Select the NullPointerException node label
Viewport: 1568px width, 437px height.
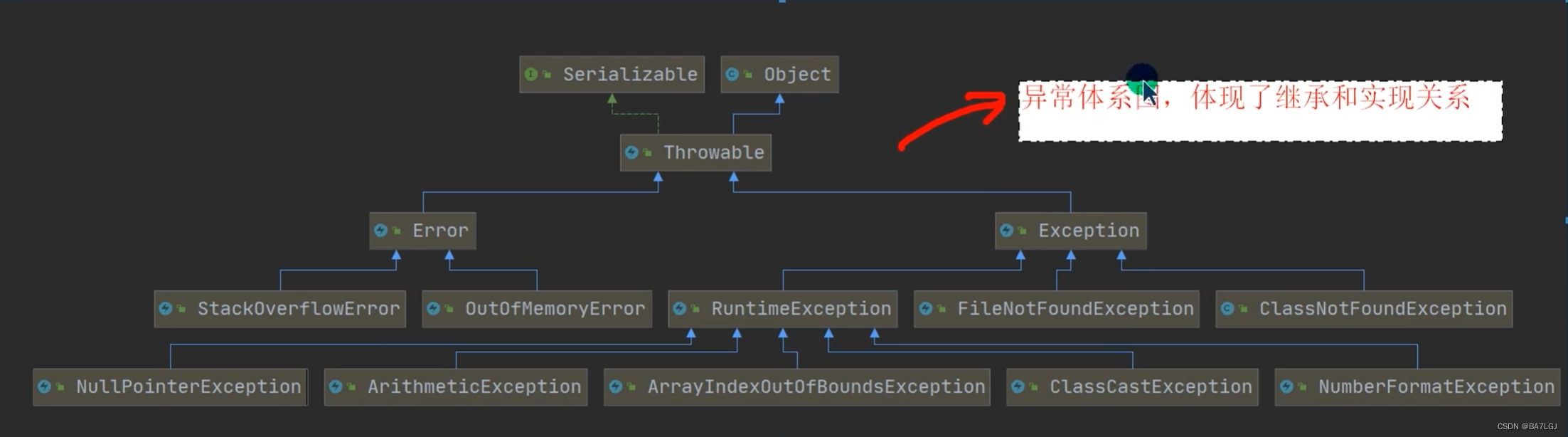click(x=188, y=386)
